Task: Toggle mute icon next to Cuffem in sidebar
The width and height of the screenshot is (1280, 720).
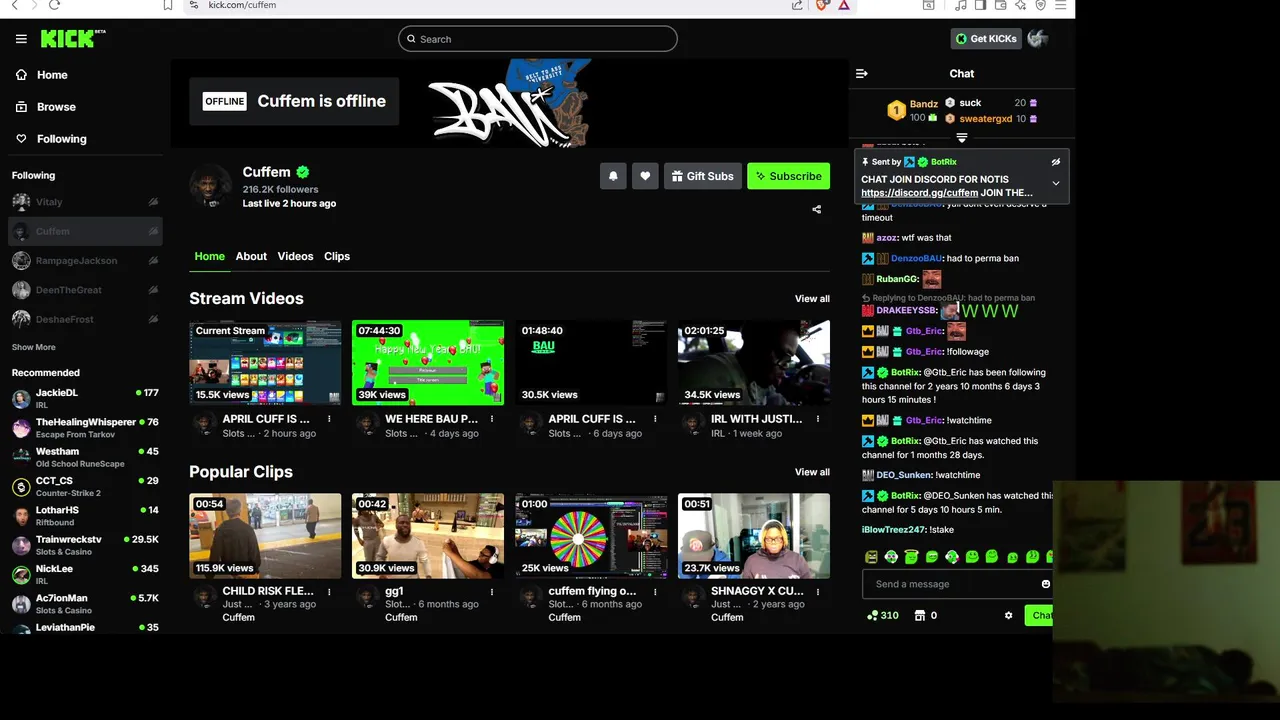Action: (153, 231)
